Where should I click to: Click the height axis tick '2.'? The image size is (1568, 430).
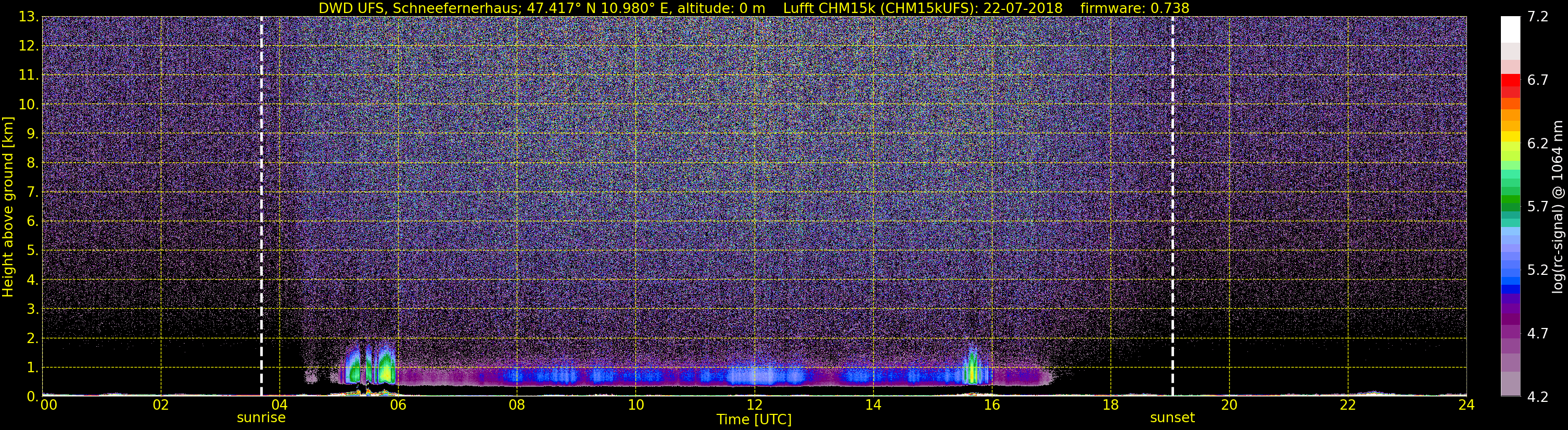pos(32,339)
